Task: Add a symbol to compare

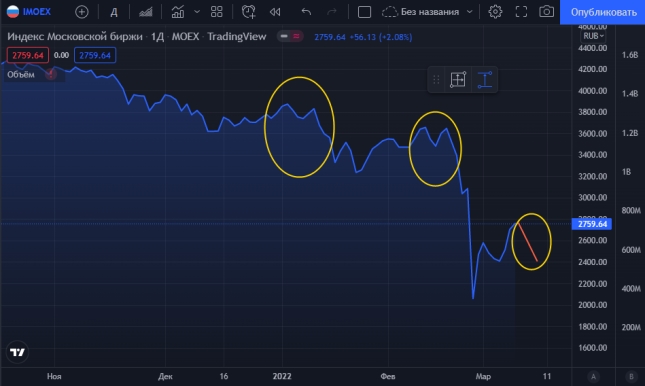Action: click(x=81, y=12)
